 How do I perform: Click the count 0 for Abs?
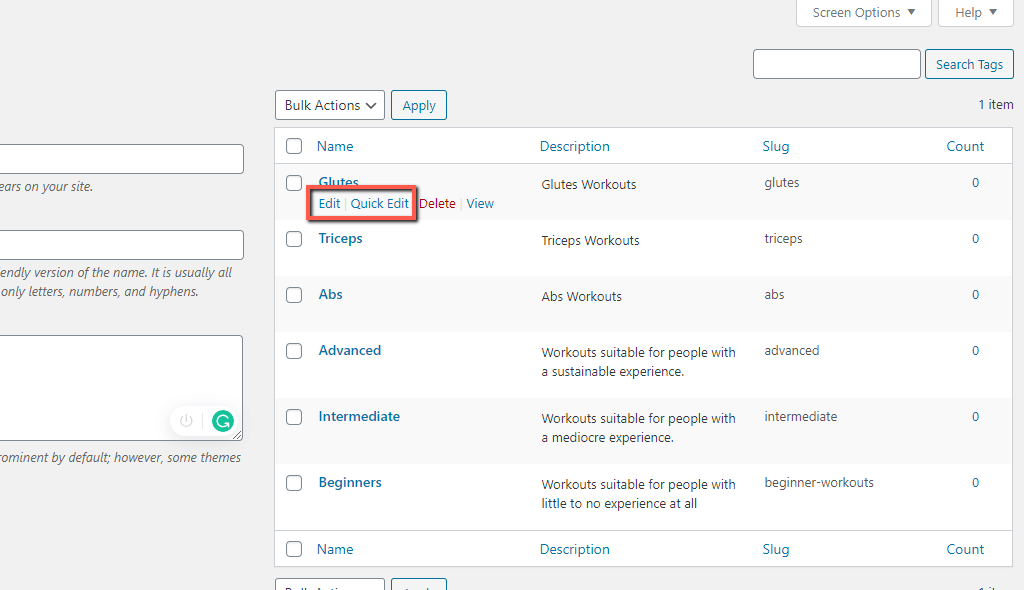(x=975, y=295)
